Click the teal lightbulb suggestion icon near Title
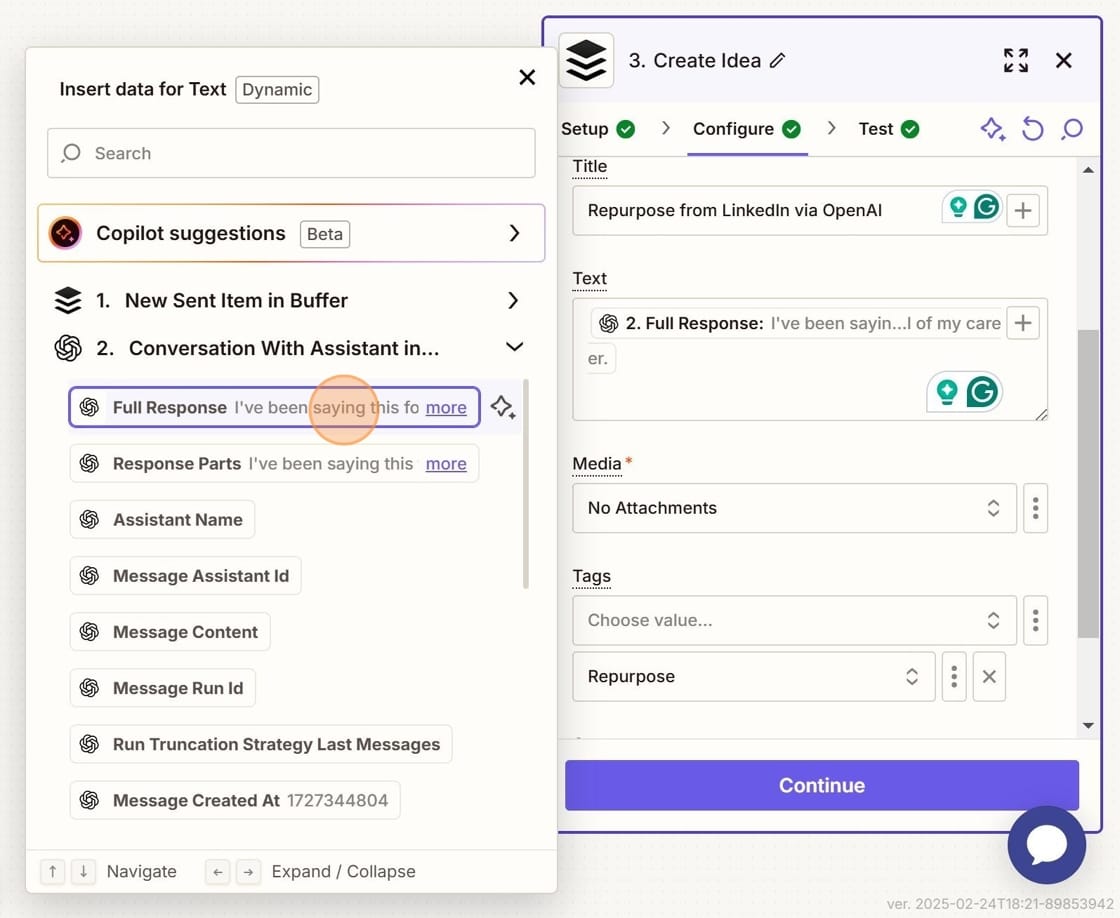Viewport: 1120px width, 918px height. pos(959,204)
